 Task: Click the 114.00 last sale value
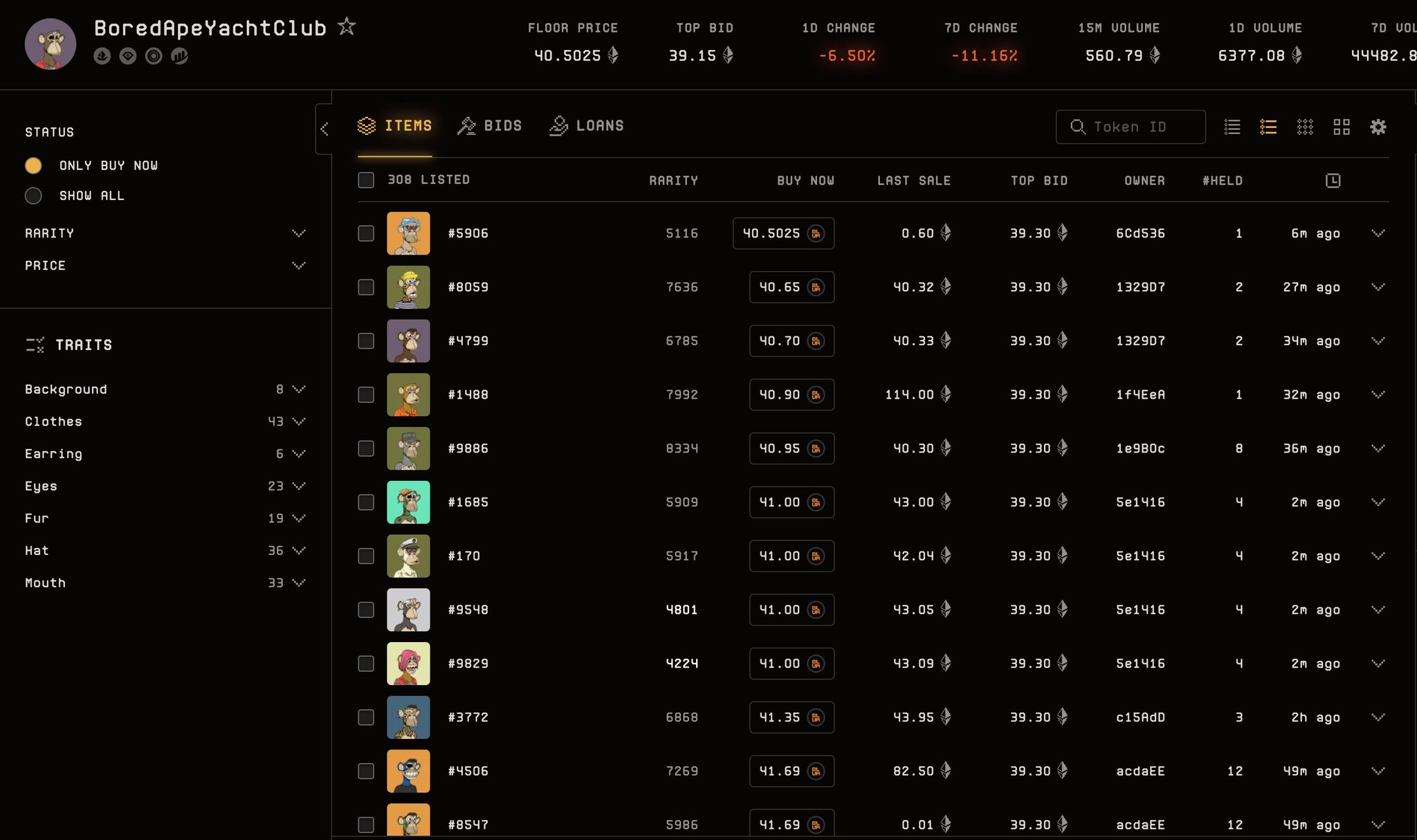909,394
